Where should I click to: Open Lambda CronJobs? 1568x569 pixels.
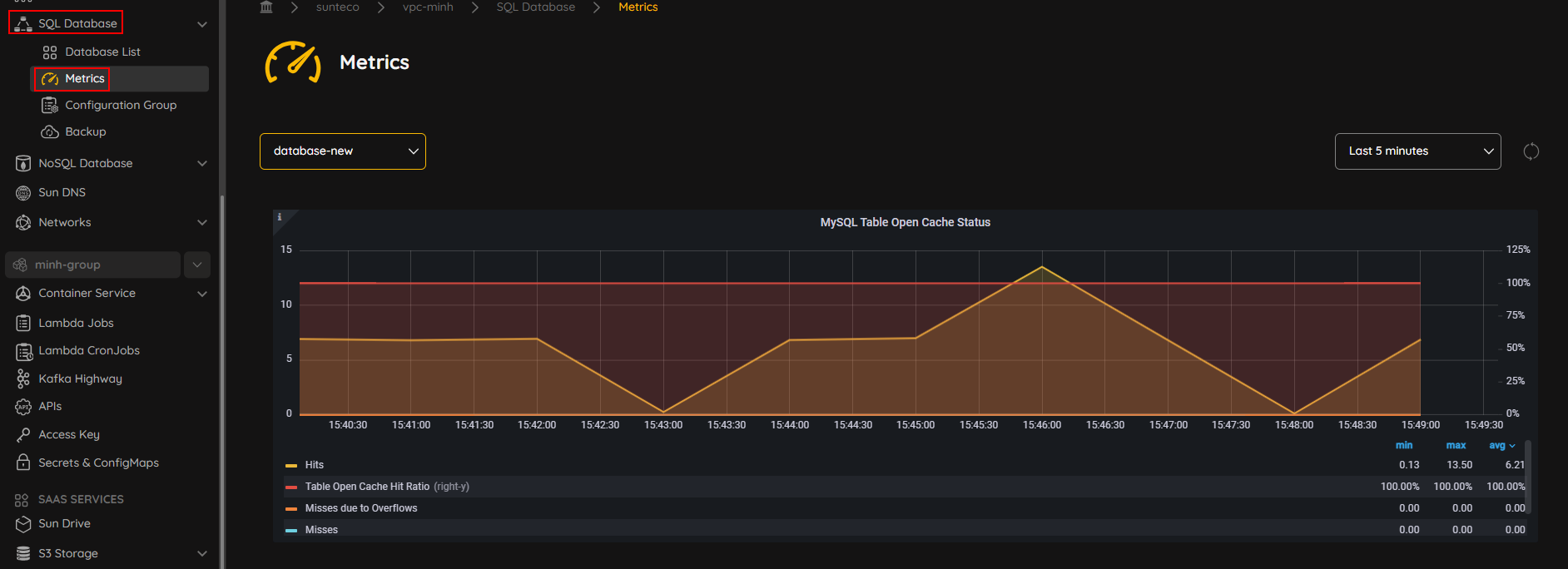point(89,350)
